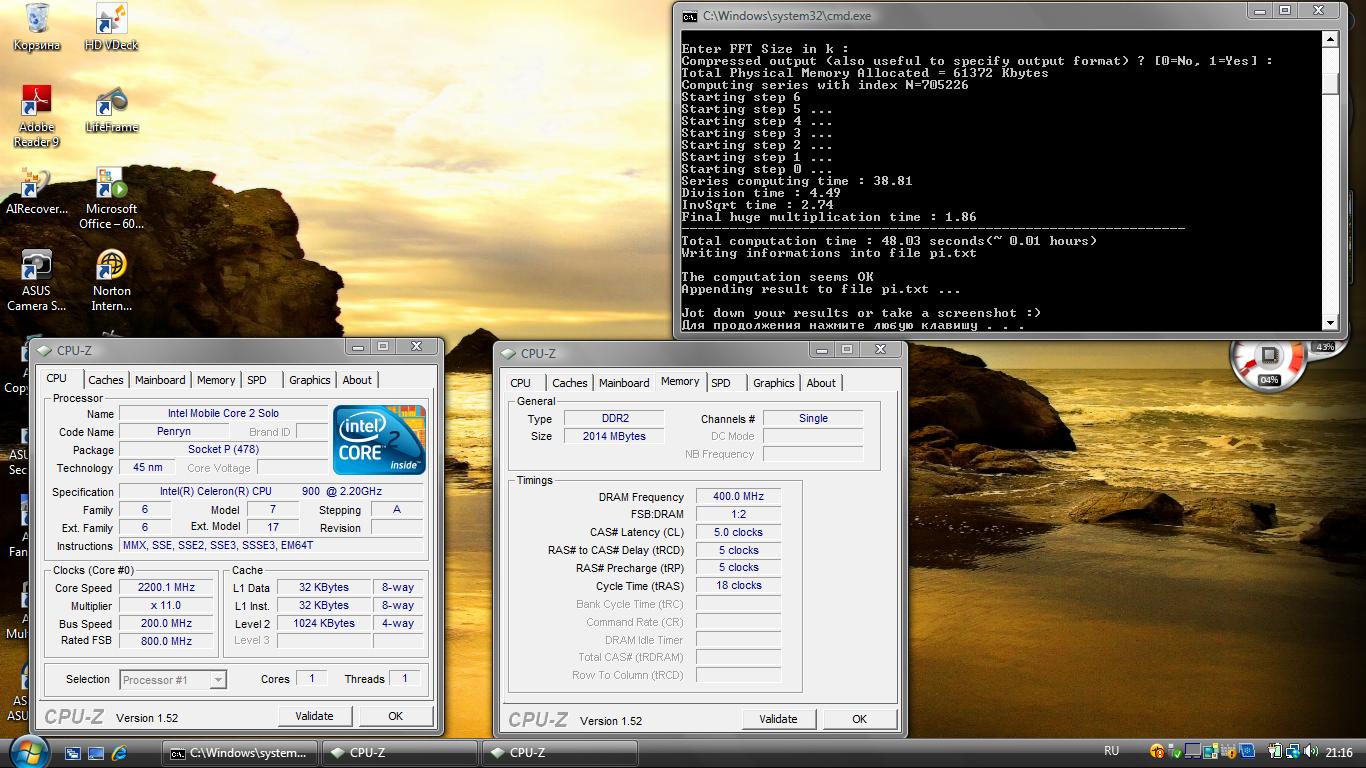Switch to SPD tab in right CPU-Z
The width and height of the screenshot is (1366, 768).
pos(722,383)
